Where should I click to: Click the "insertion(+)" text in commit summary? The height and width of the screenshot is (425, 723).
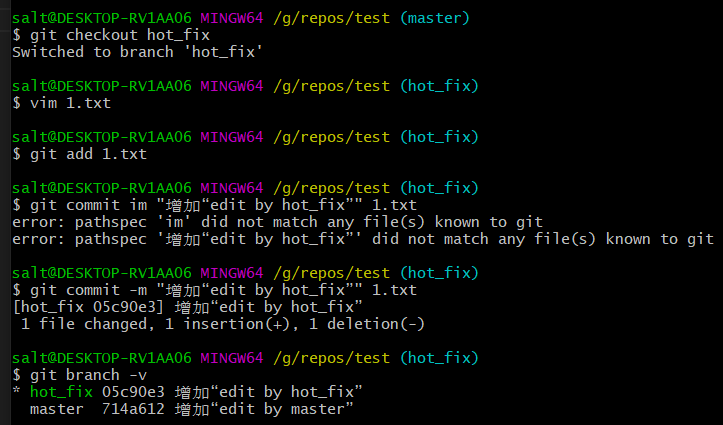237,324
